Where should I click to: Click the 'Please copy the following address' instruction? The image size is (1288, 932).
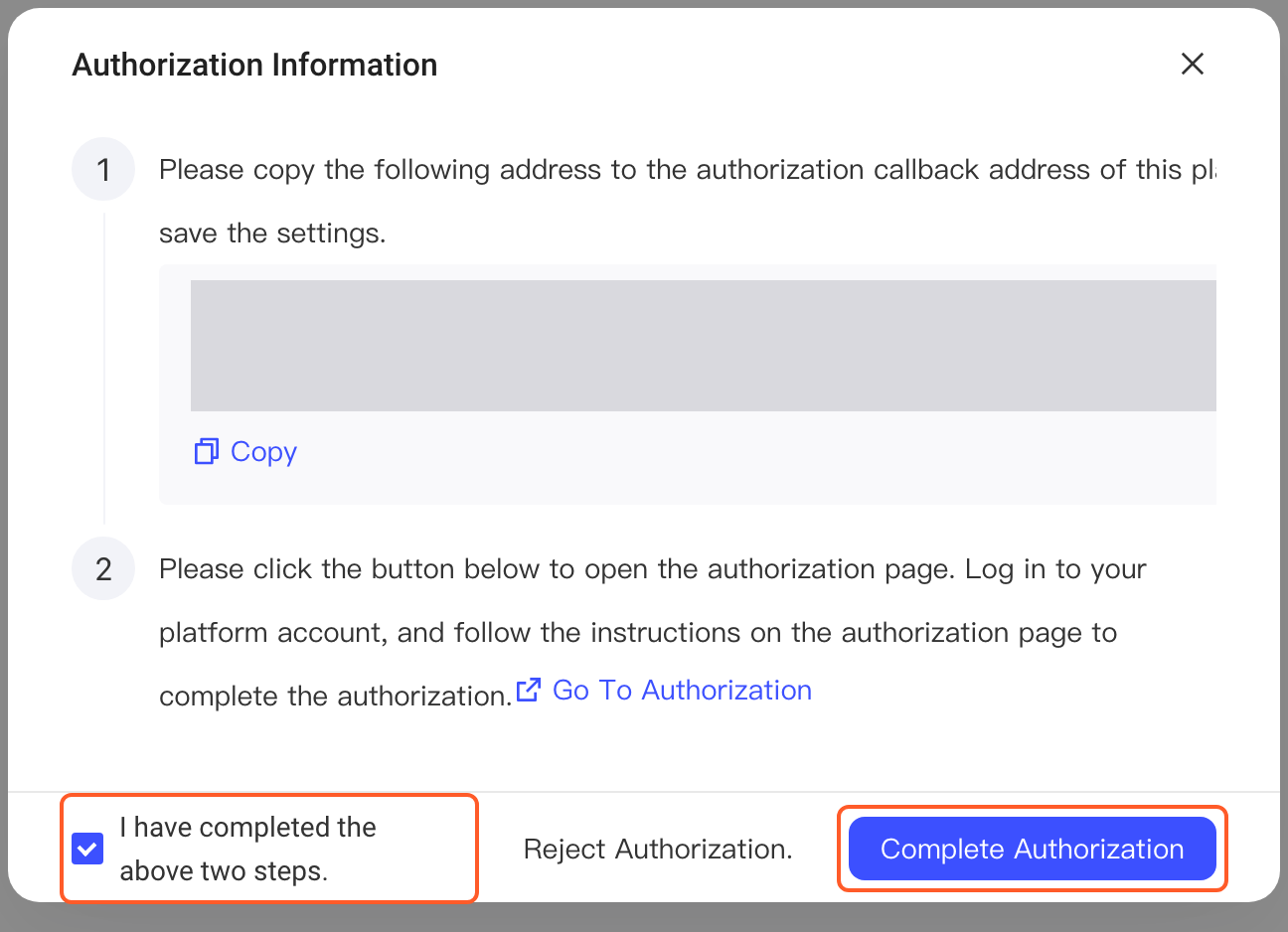(688, 170)
